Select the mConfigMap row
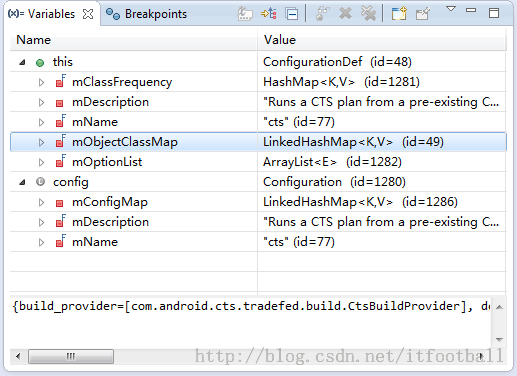 [258, 202]
